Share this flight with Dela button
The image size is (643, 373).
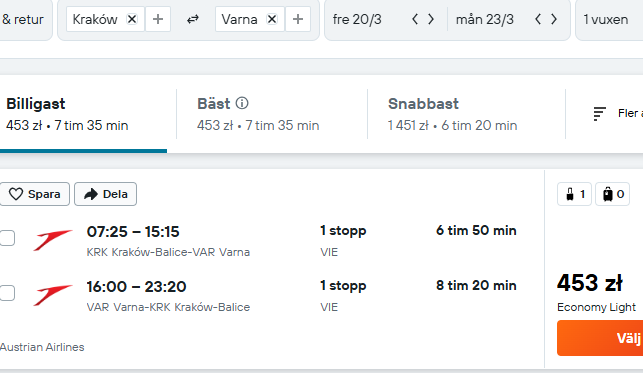point(105,194)
